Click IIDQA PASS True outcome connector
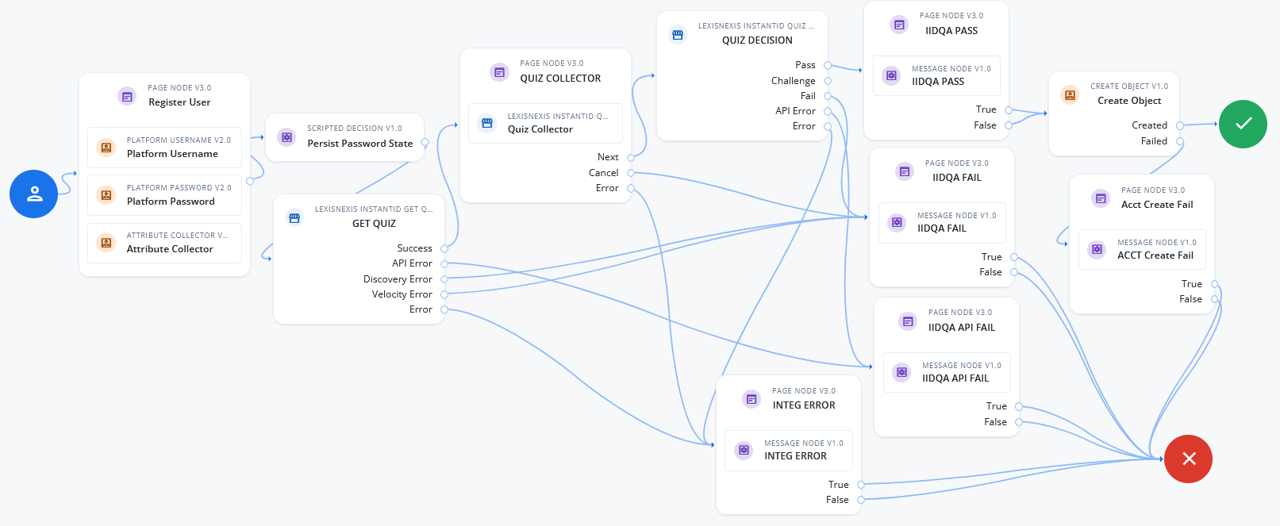Image resolution: width=1280 pixels, height=526 pixels. (1008, 110)
